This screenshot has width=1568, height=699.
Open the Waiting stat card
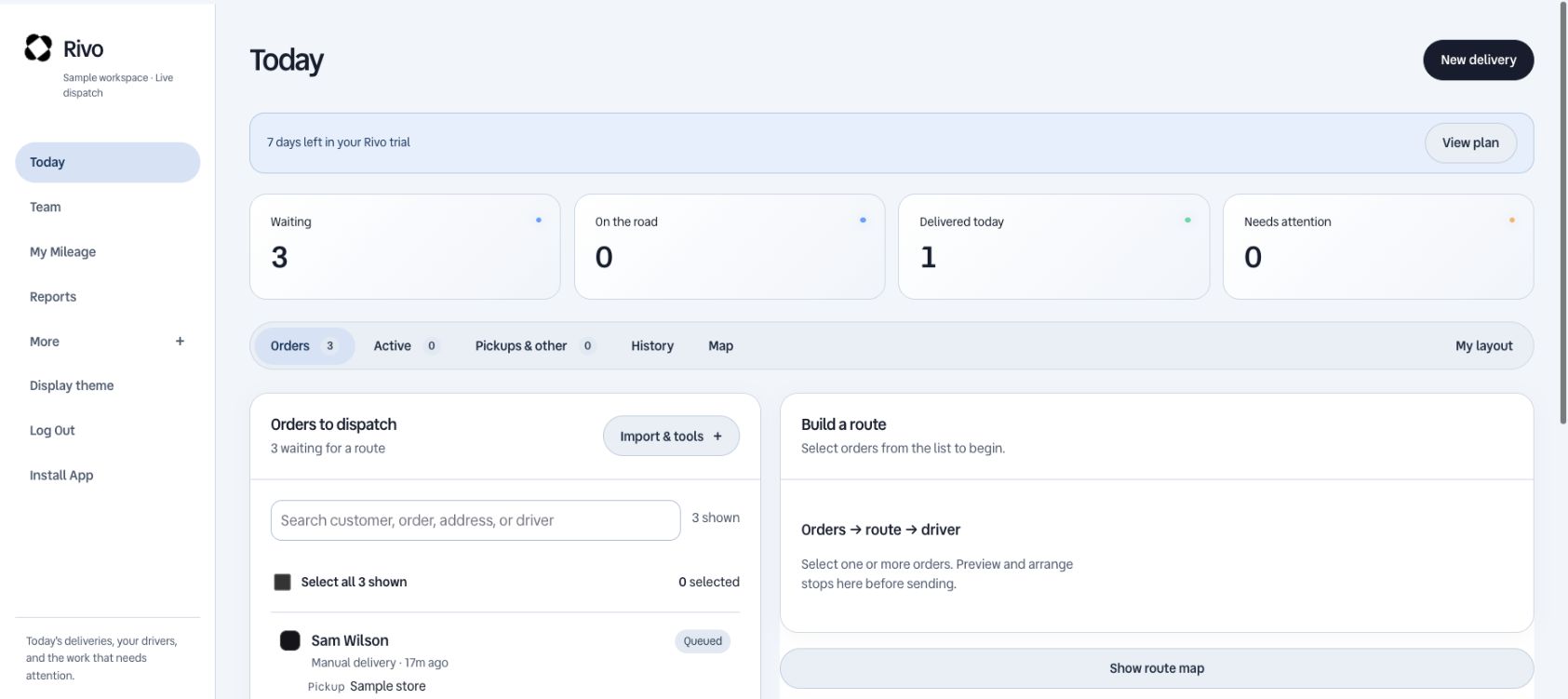click(405, 247)
